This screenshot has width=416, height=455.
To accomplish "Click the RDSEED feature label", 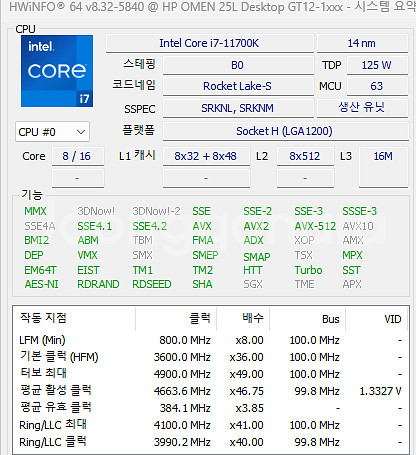I will click(152, 284).
